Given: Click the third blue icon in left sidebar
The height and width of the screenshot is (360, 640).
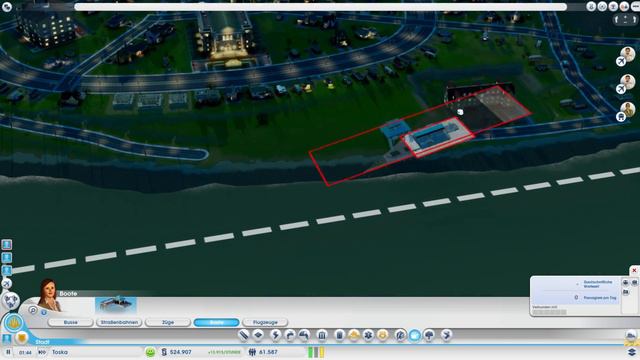Looking at the screenshot, I should [7, 270].
